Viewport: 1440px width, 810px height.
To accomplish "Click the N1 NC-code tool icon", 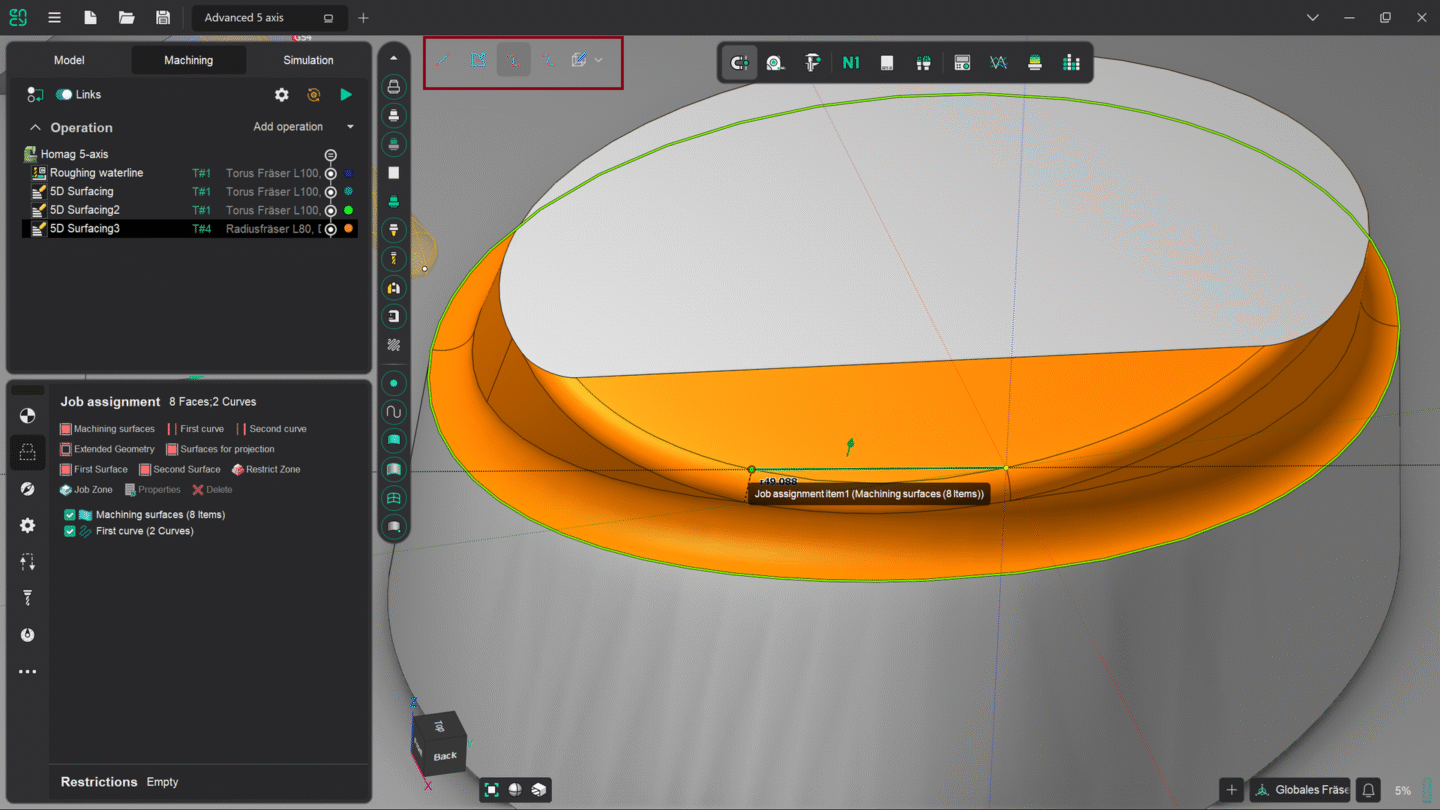I will coord(849,62).
